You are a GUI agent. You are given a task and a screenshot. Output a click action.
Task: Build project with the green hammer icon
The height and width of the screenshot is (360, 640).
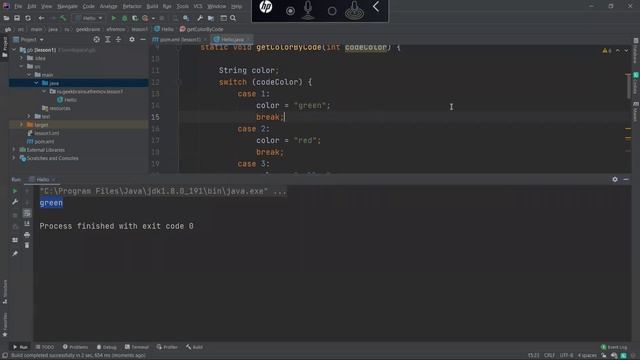click(x=63, y=18)
